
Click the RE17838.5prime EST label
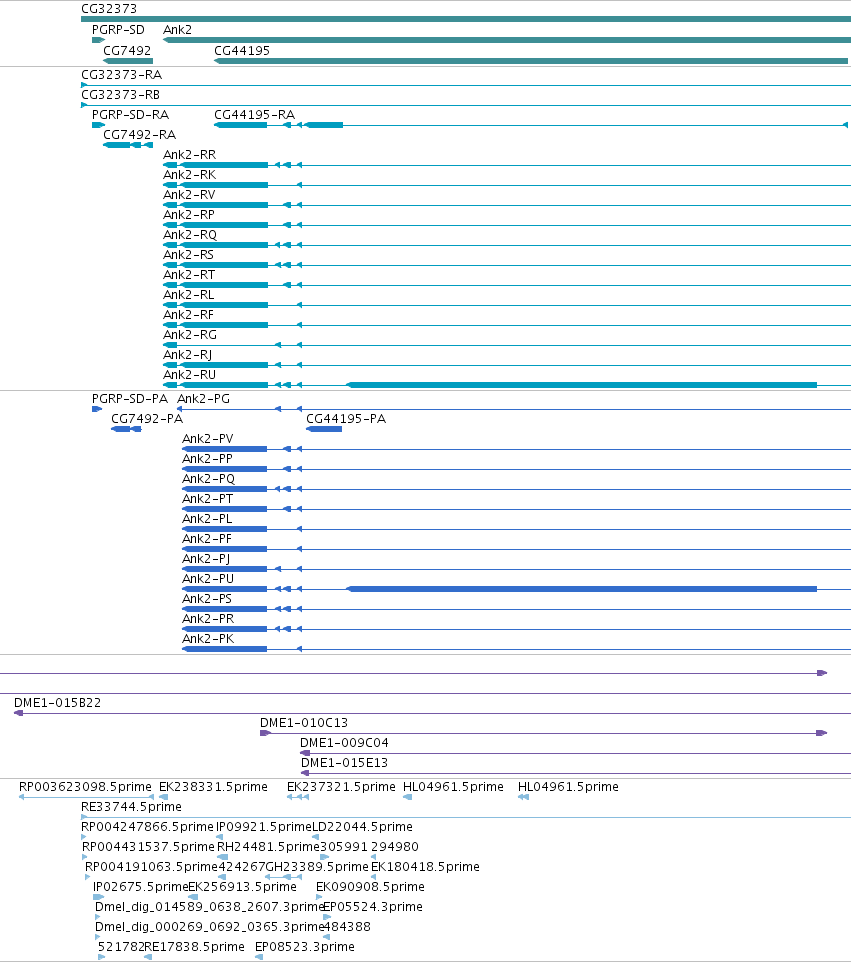pos(194,947)
